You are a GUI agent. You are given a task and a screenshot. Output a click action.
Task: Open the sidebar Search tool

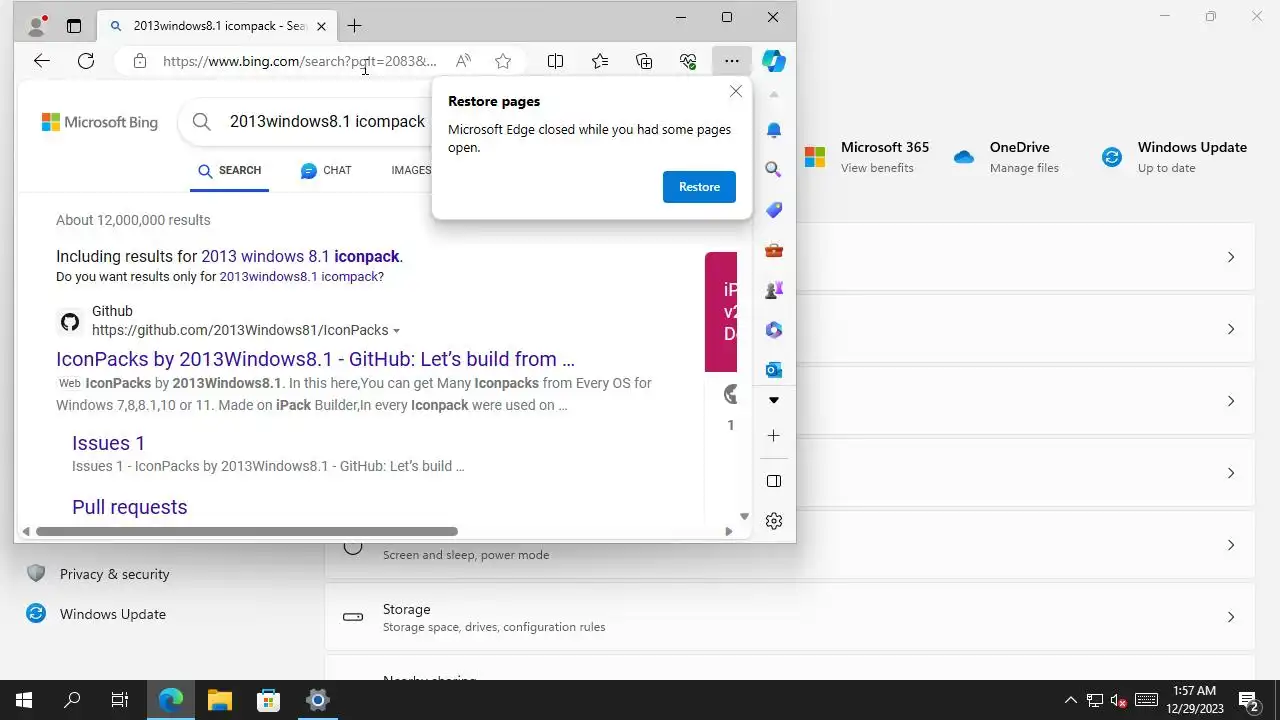(x=774, y=170)
